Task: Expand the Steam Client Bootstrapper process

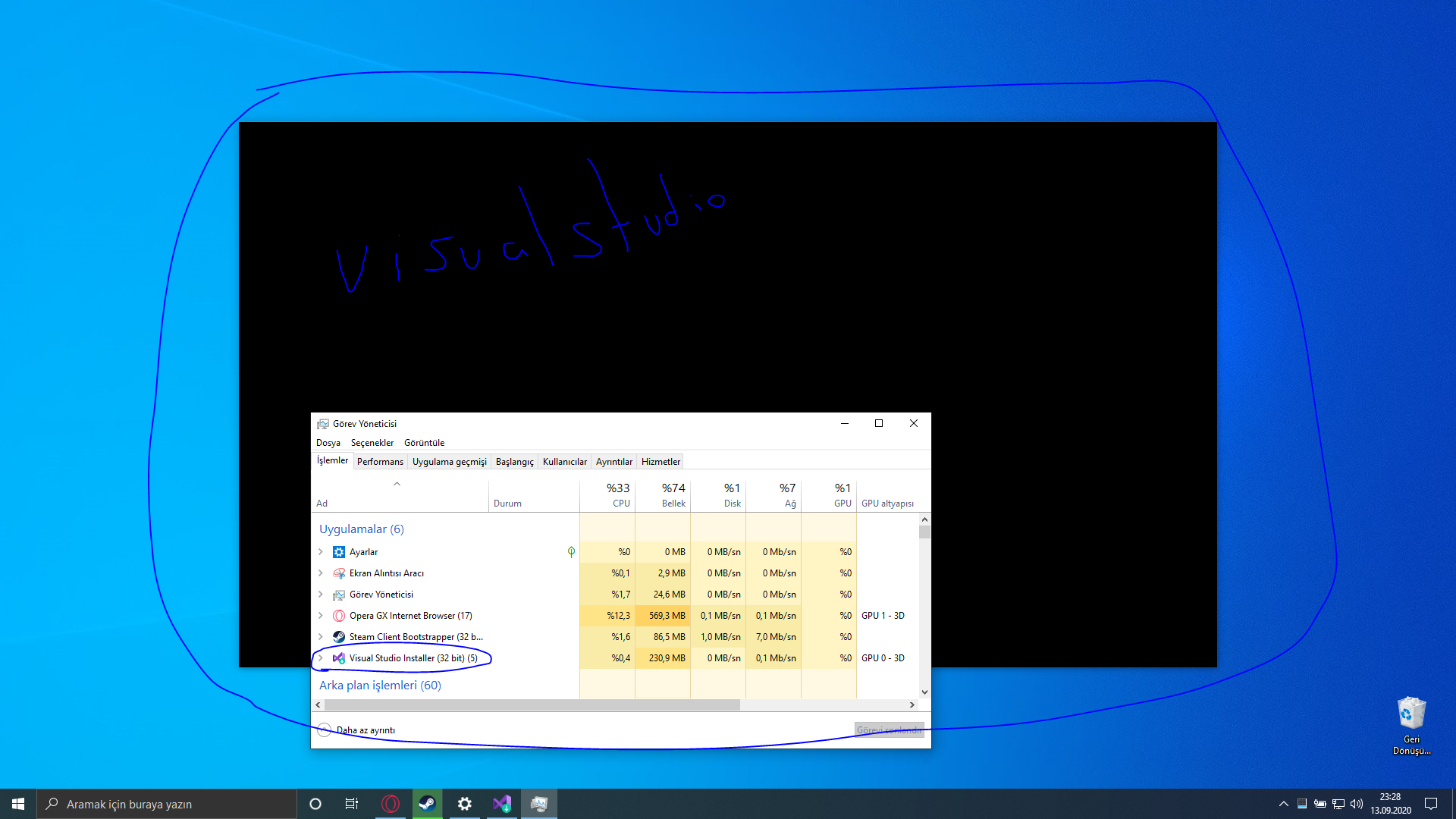Action: 321,637
